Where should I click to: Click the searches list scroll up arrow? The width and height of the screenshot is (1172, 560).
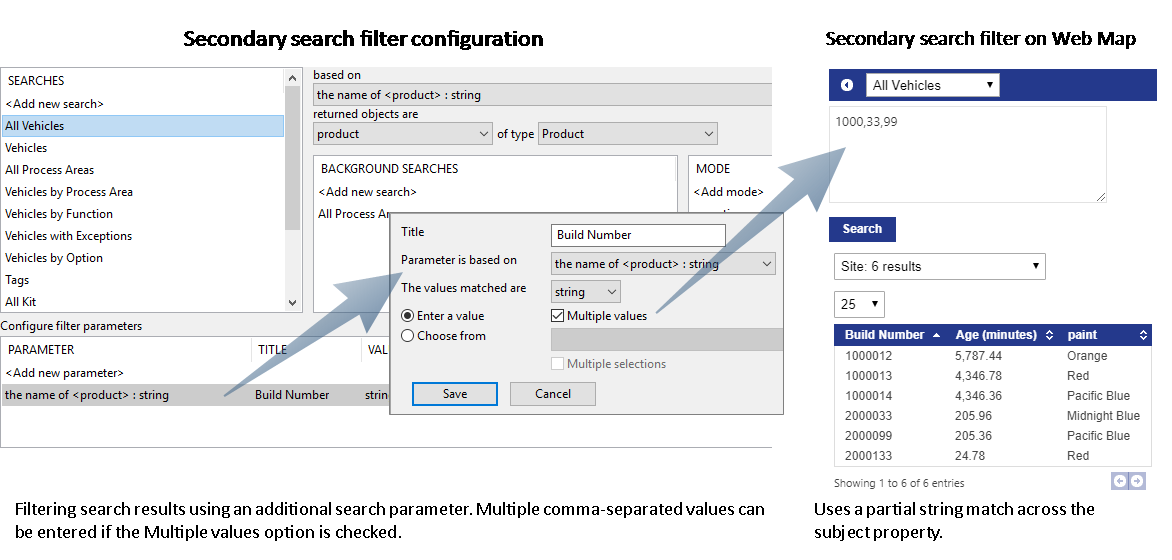click(x=292, y=78)
